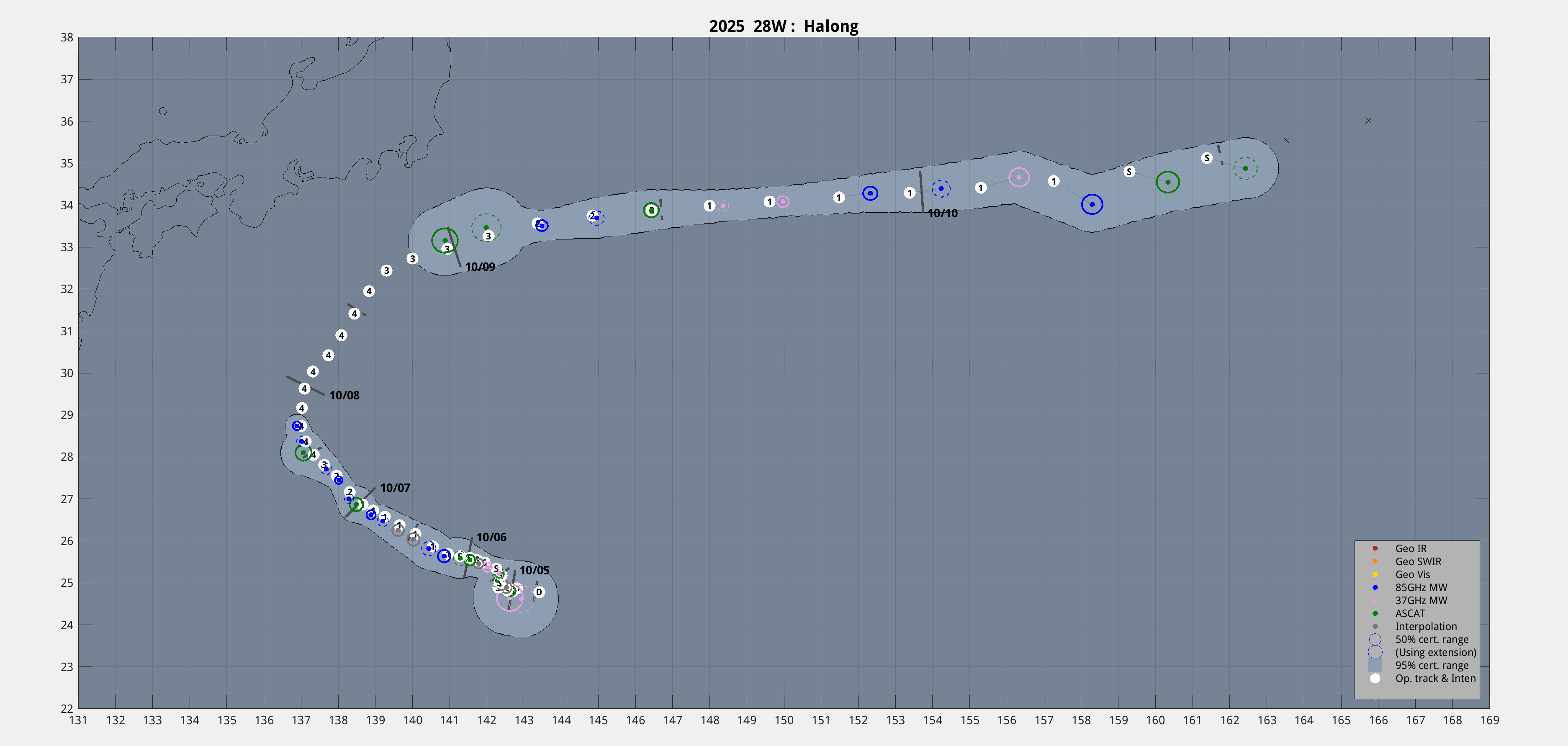Click the 10/06 date label
Viewport: 1568px width, 746px height.
tap(491, 537)
